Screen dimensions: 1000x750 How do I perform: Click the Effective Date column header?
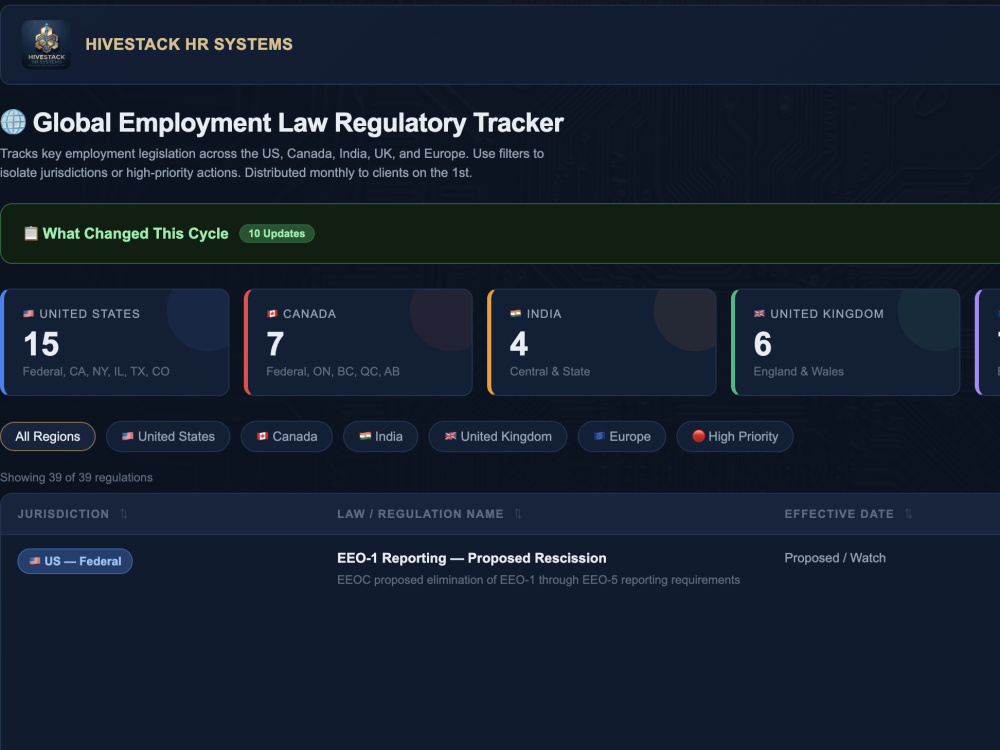click(839, 514)
